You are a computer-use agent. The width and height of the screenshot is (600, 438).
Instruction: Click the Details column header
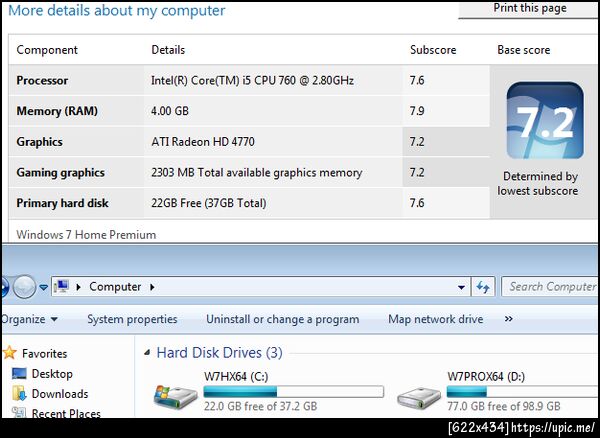click(x=168, y=50)
